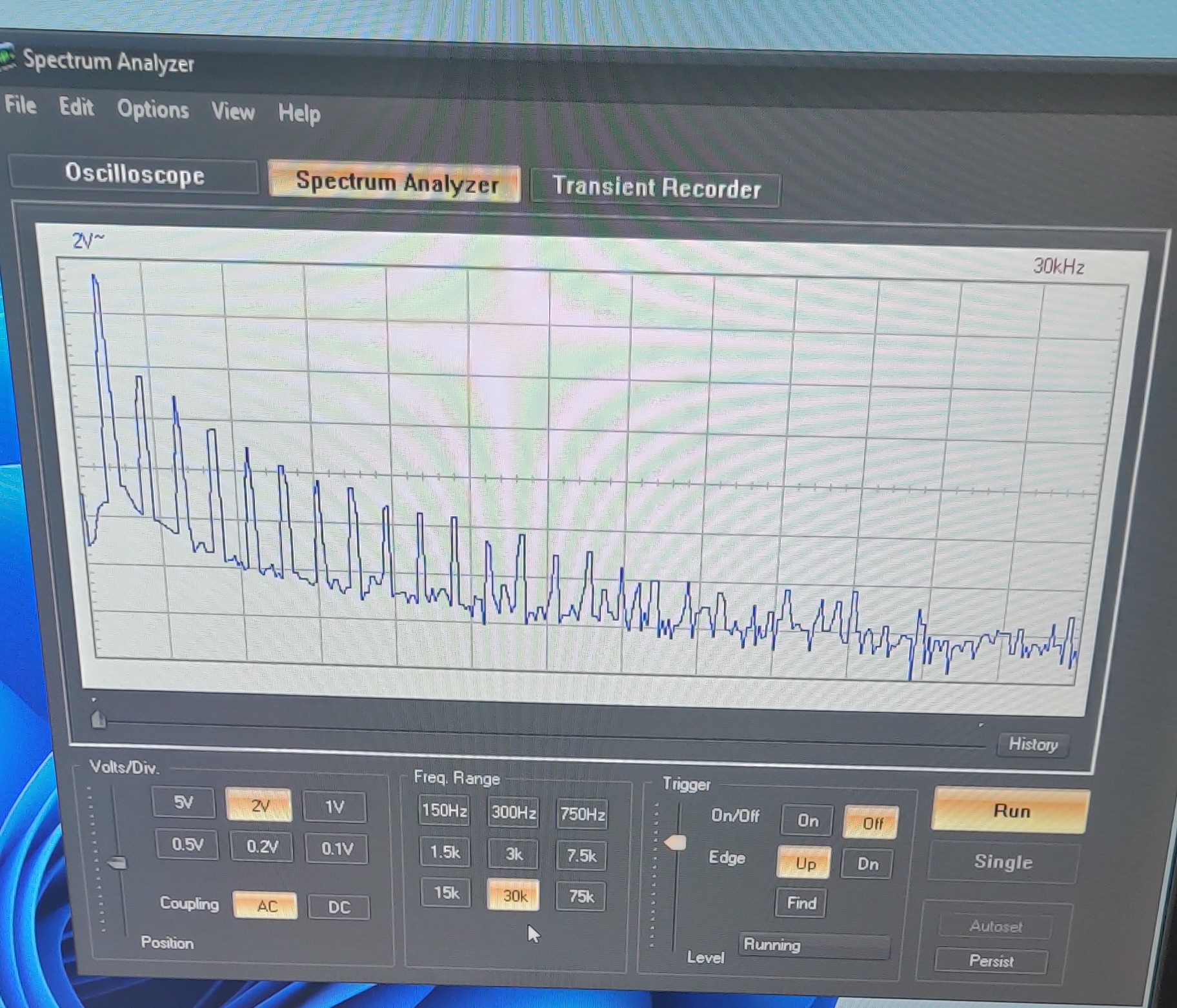Click the 2V~ scale label on graph
1177x1008 pixels.
point(88,241)
